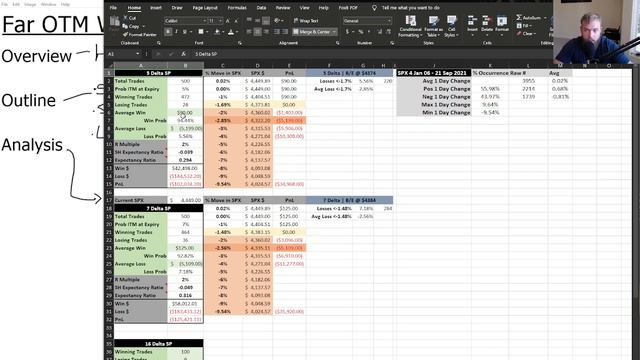Click the Top Align icon
This screenshot has width=640, height=360.
pos(249,20)
